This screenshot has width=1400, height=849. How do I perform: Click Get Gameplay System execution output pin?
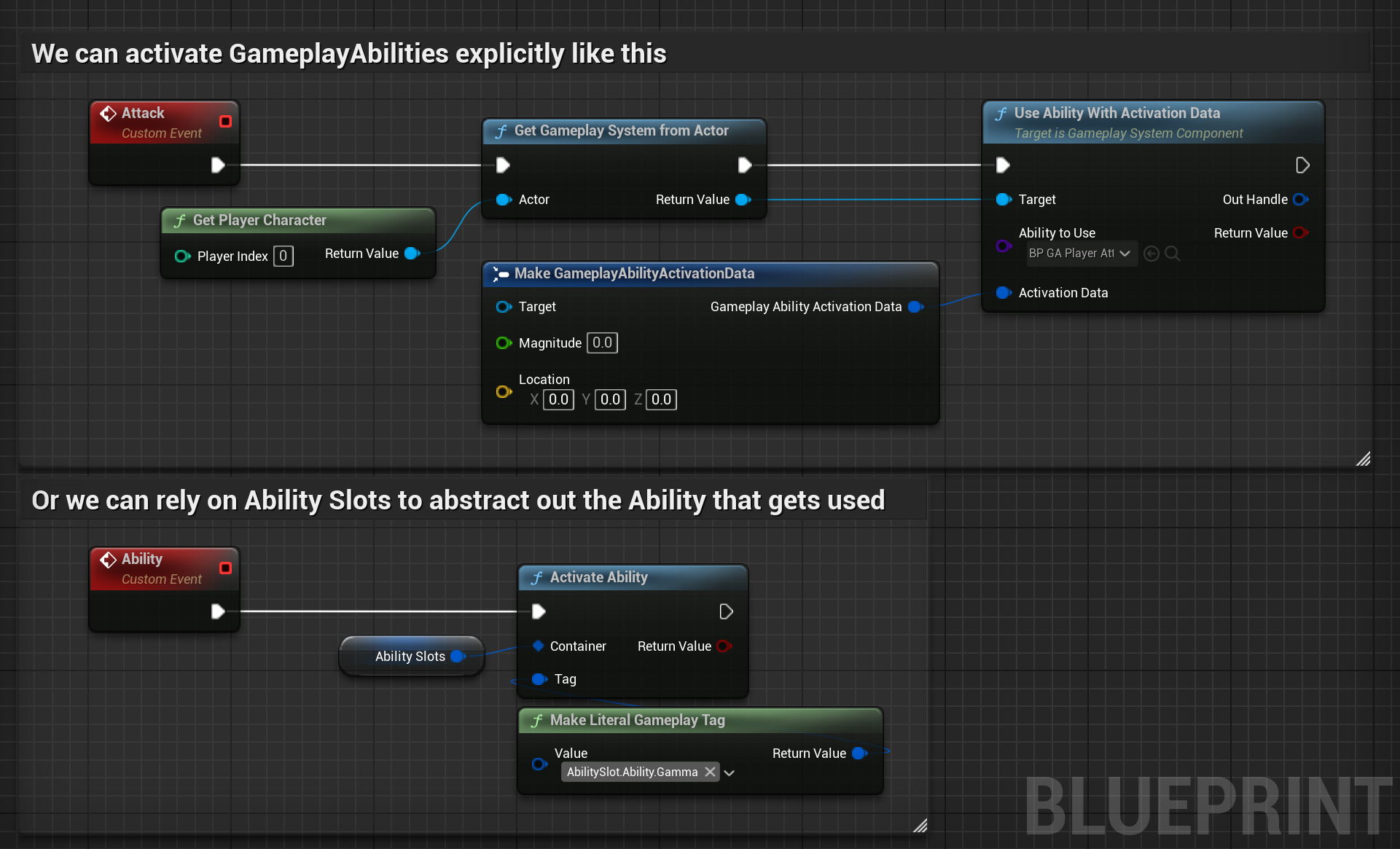[744, 165]
